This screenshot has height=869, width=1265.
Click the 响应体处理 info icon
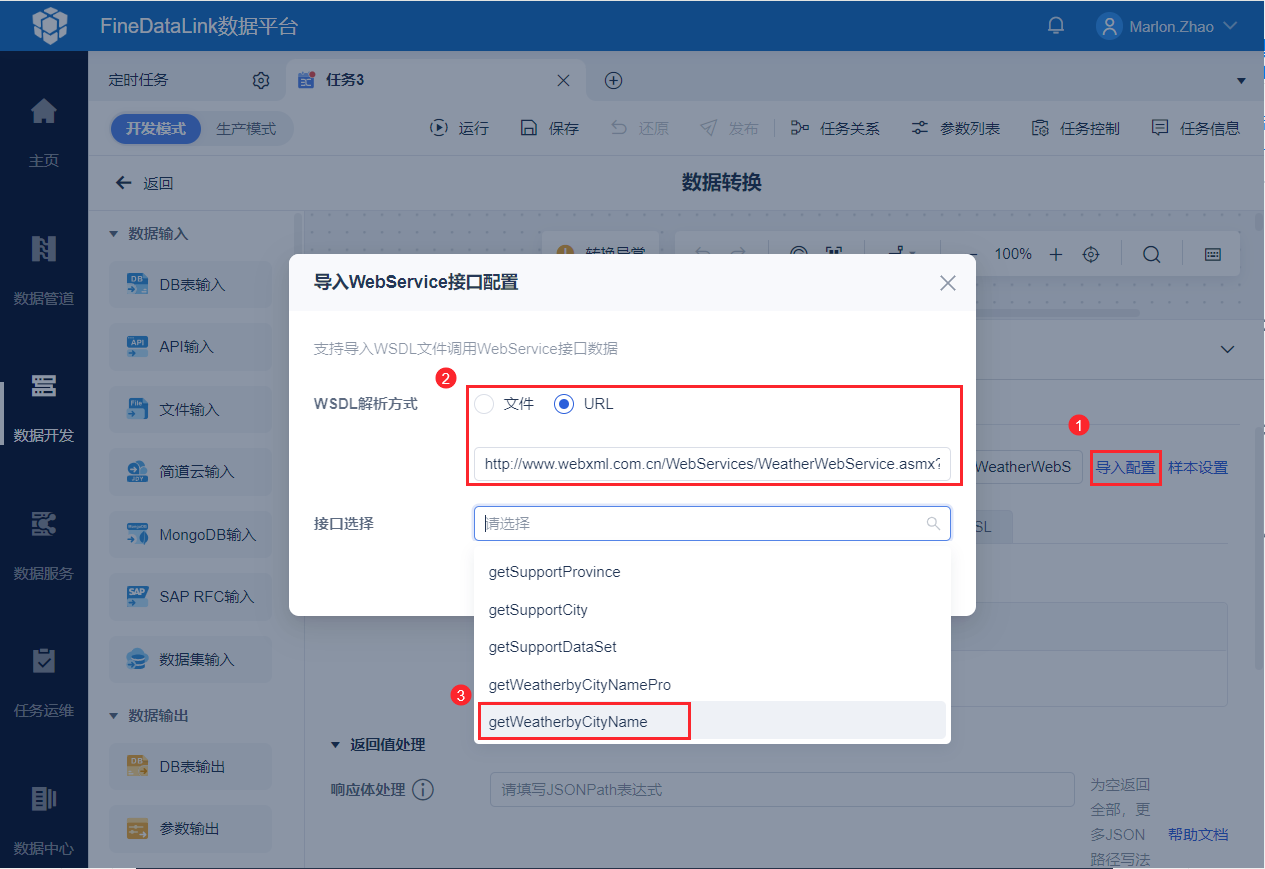(x=423, y=790)
